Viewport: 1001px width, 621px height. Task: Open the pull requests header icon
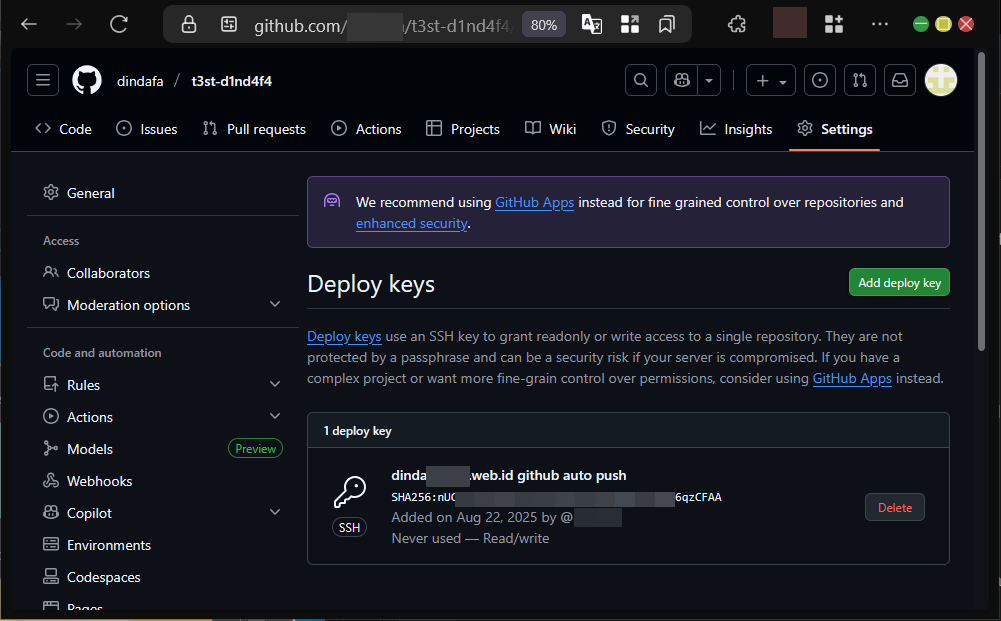pyautogui.click(x=859, y=81)
